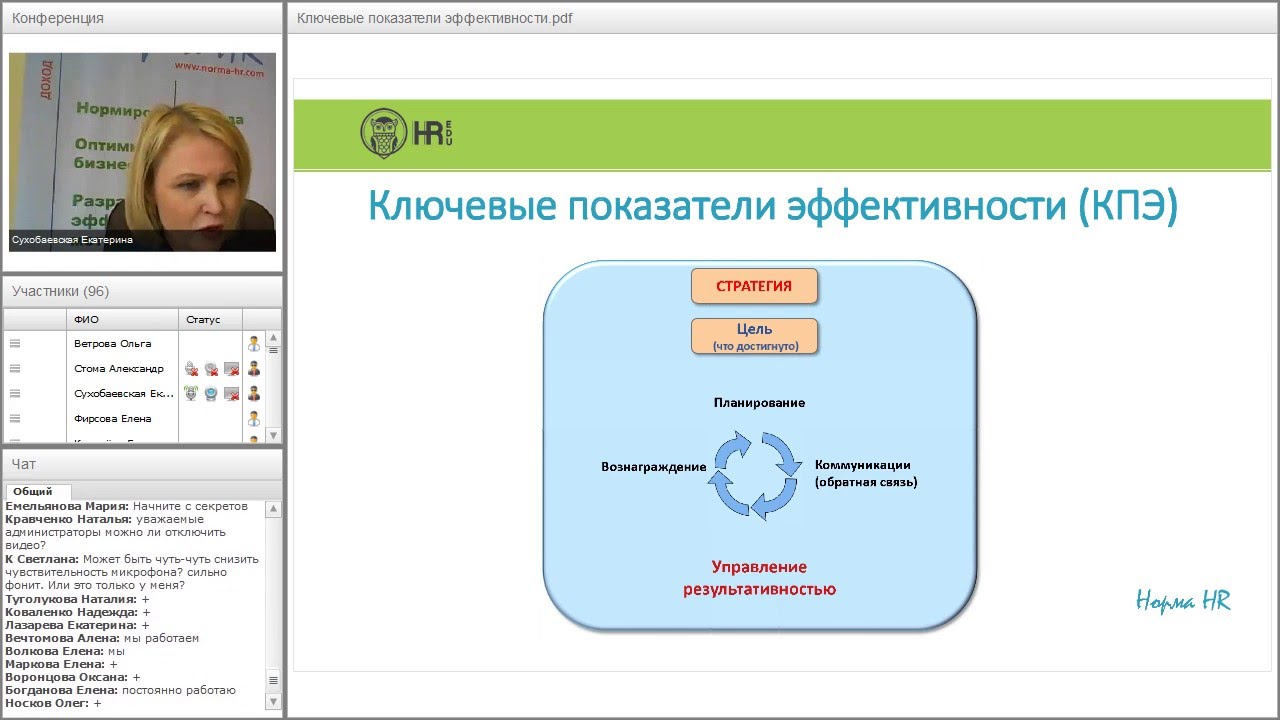This screenshot has height=720, width=1280.
Task: Click the Вознаграждение label on the slide
Action: 653,467
